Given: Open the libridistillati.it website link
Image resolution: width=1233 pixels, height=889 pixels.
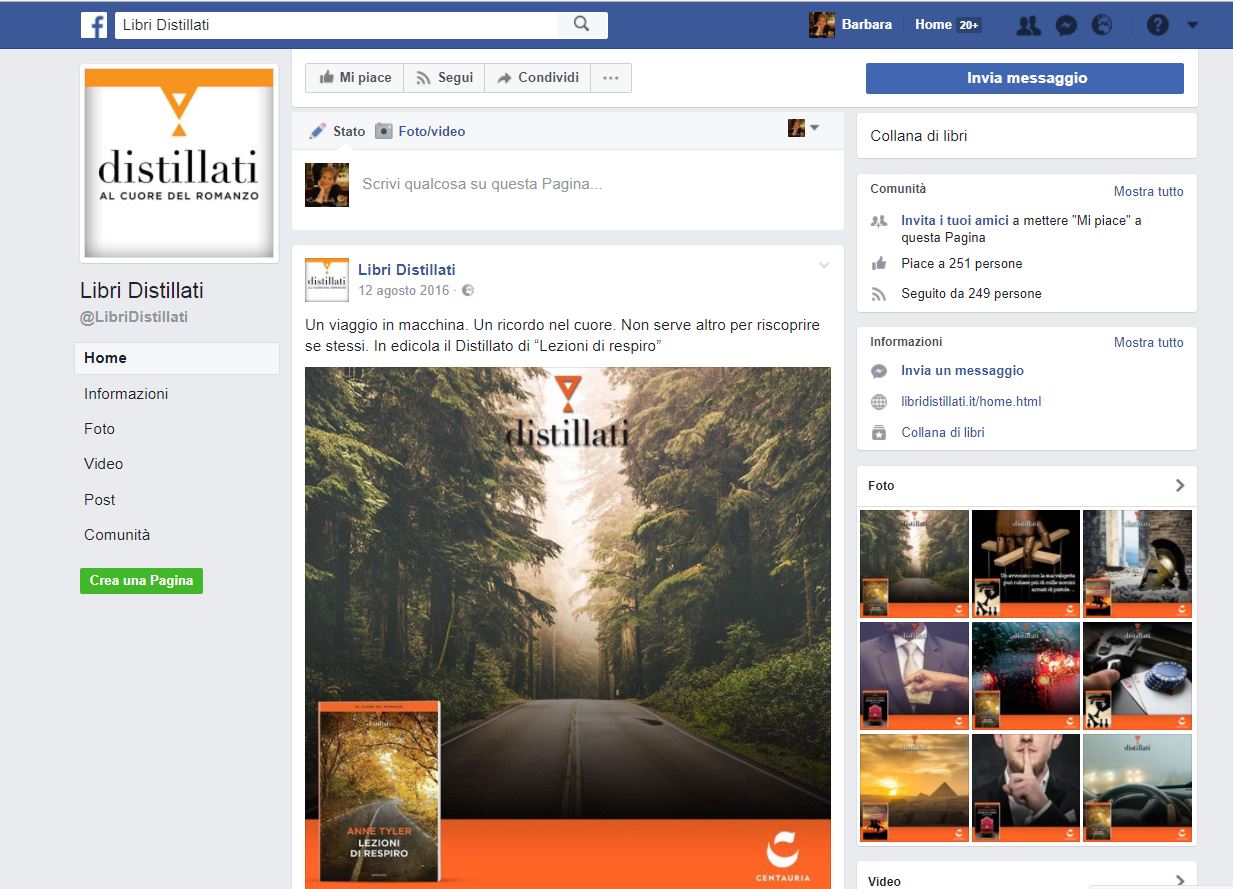Looking at the screenshot, I should pyautogui.click(x=971, y=402).
